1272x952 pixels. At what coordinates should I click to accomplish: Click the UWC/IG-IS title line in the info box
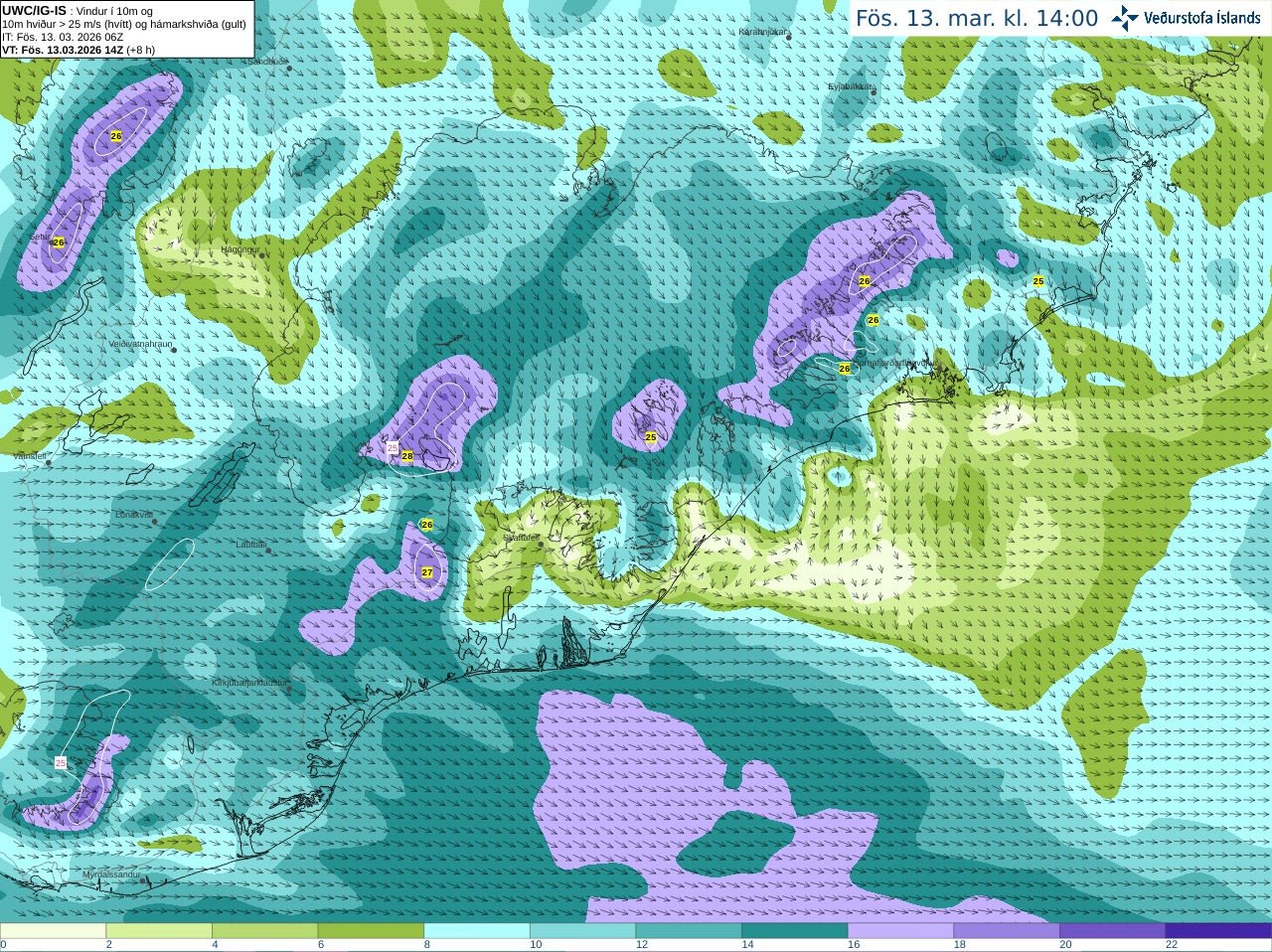78,11
